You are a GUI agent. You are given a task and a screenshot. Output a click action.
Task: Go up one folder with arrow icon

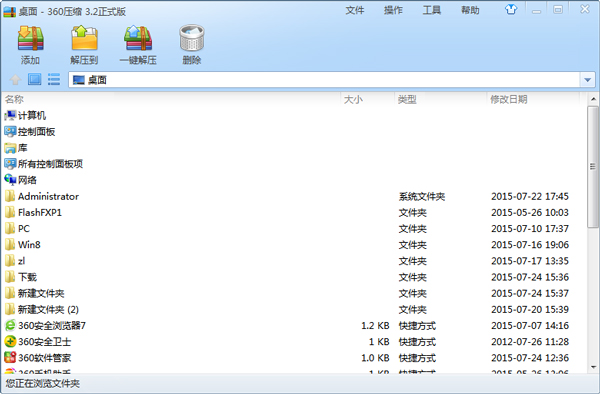pos(15,80)
